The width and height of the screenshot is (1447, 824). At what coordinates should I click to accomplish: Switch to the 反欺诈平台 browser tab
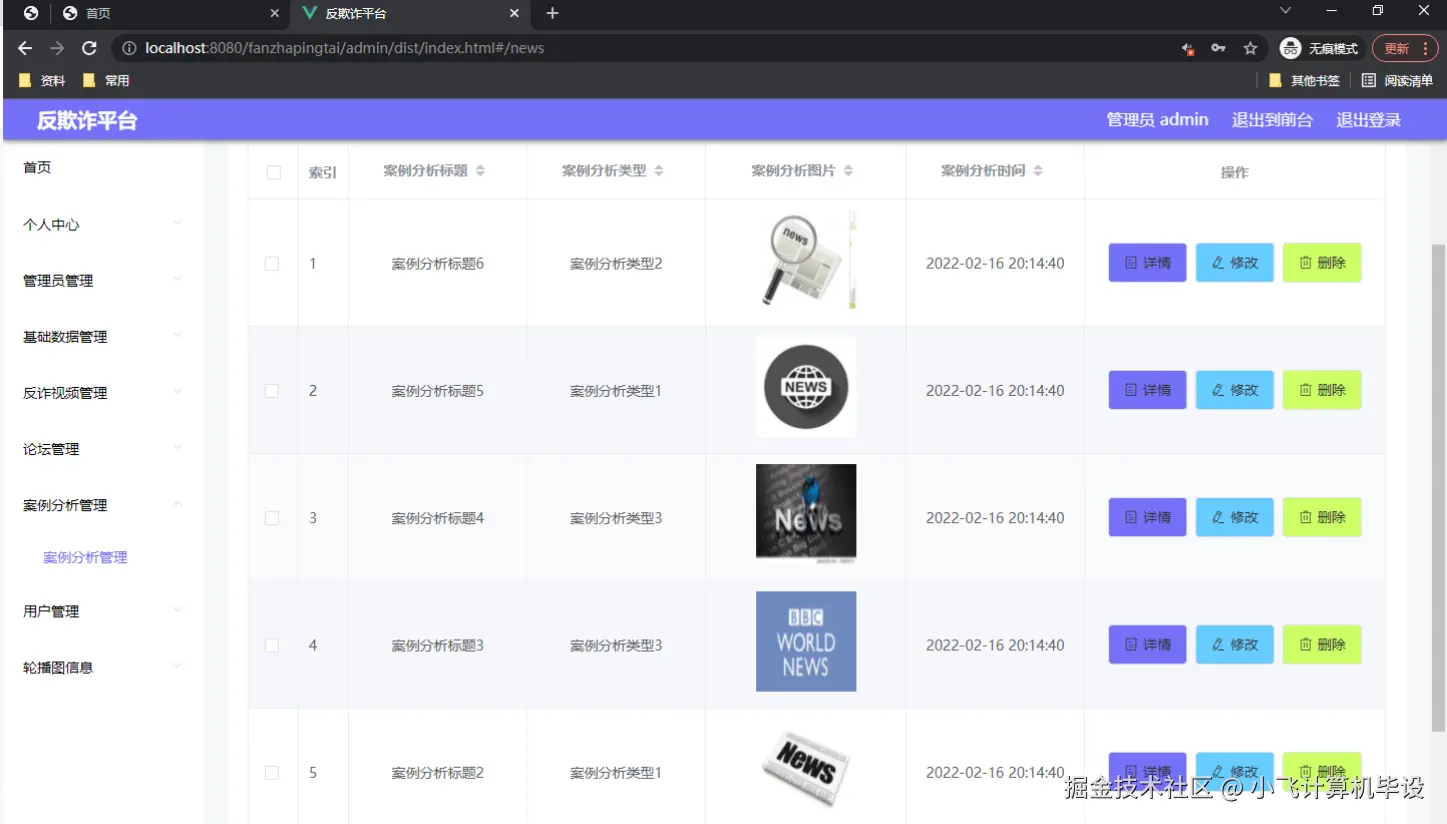click(x=410, y=13)
